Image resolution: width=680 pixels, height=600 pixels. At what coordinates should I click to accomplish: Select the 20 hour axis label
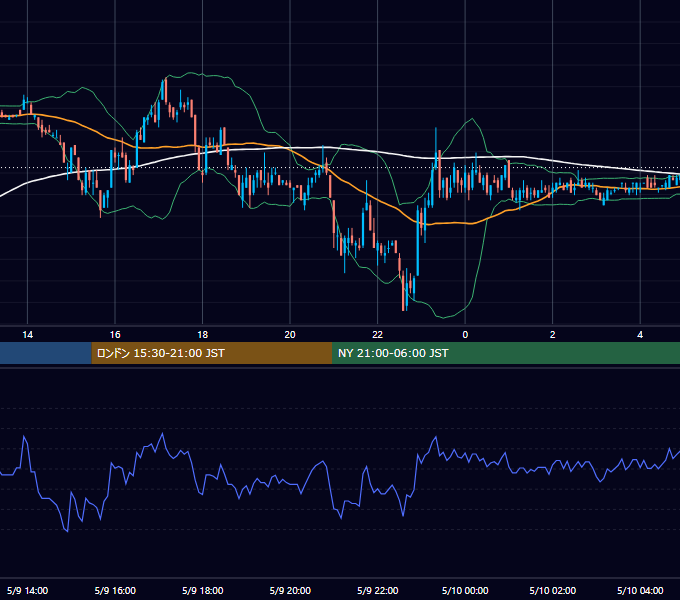pos(290,335)
